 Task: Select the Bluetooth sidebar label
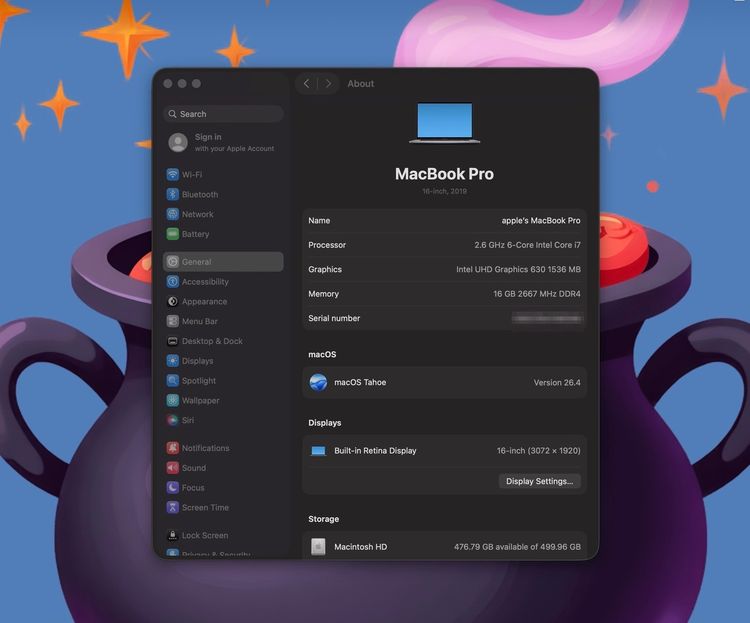pos(200,194)
